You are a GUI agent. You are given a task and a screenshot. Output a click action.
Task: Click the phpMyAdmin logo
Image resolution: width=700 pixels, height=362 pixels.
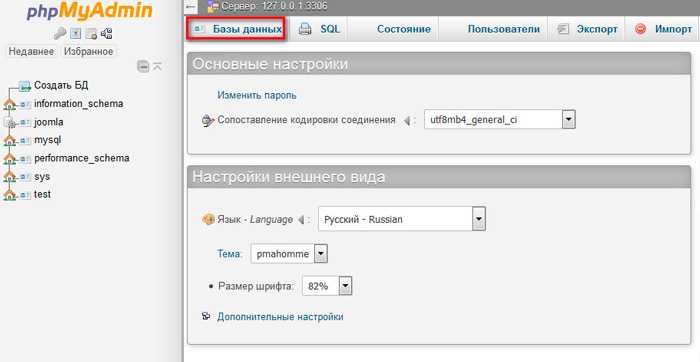[x=89, y=11]
